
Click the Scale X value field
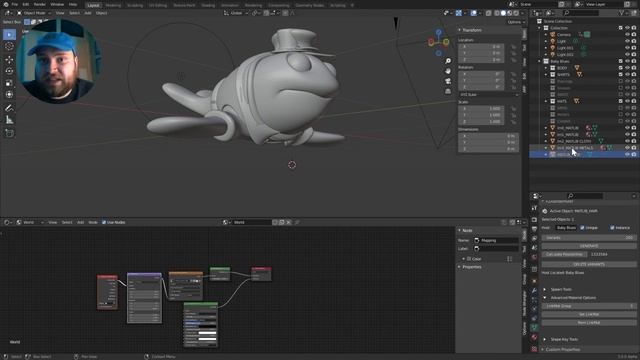(x=481, y=109)
